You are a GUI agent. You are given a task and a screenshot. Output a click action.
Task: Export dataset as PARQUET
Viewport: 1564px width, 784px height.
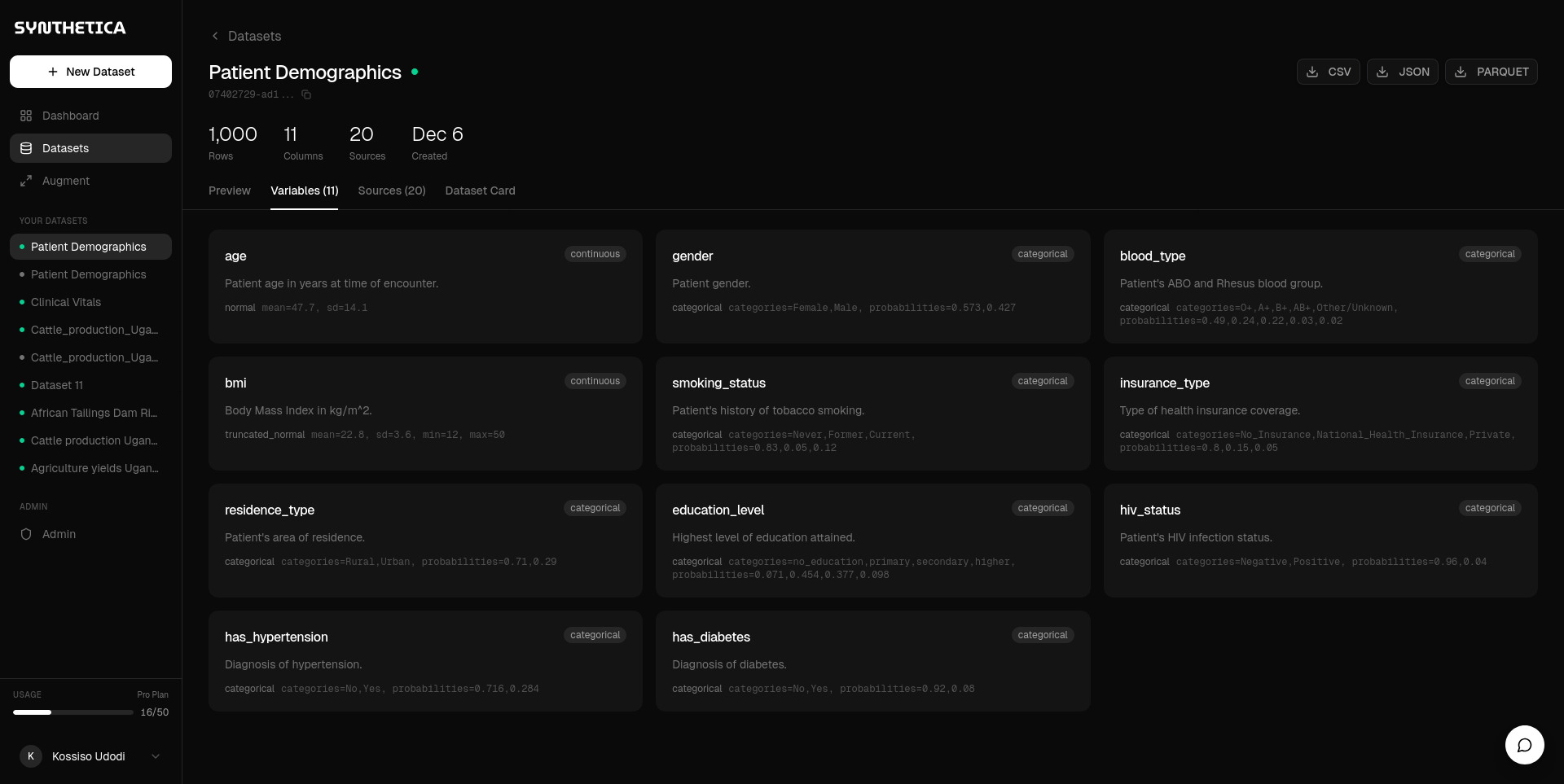click(x=1491, y=72)
